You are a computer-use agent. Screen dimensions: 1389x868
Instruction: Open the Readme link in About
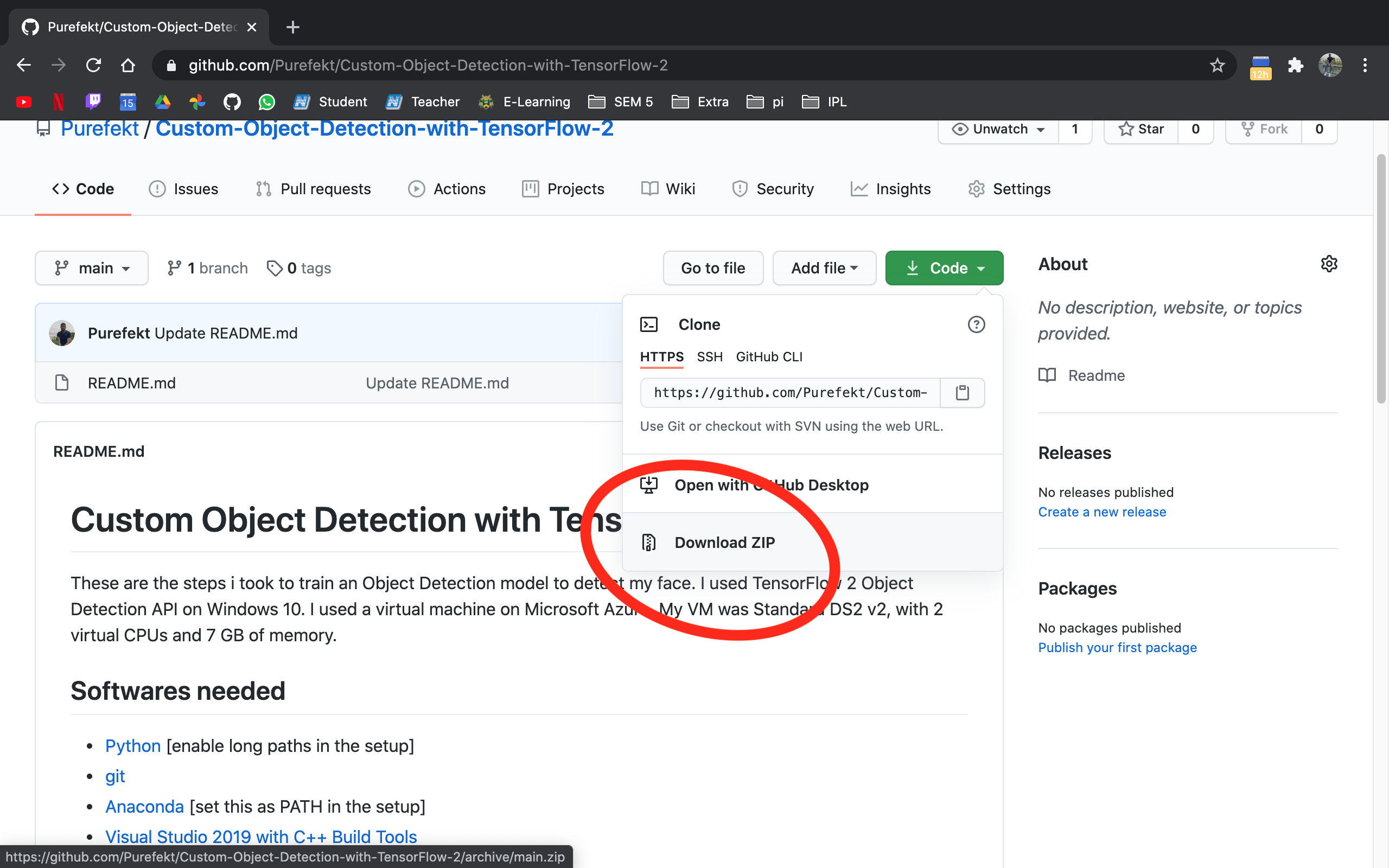[1081, 375]
